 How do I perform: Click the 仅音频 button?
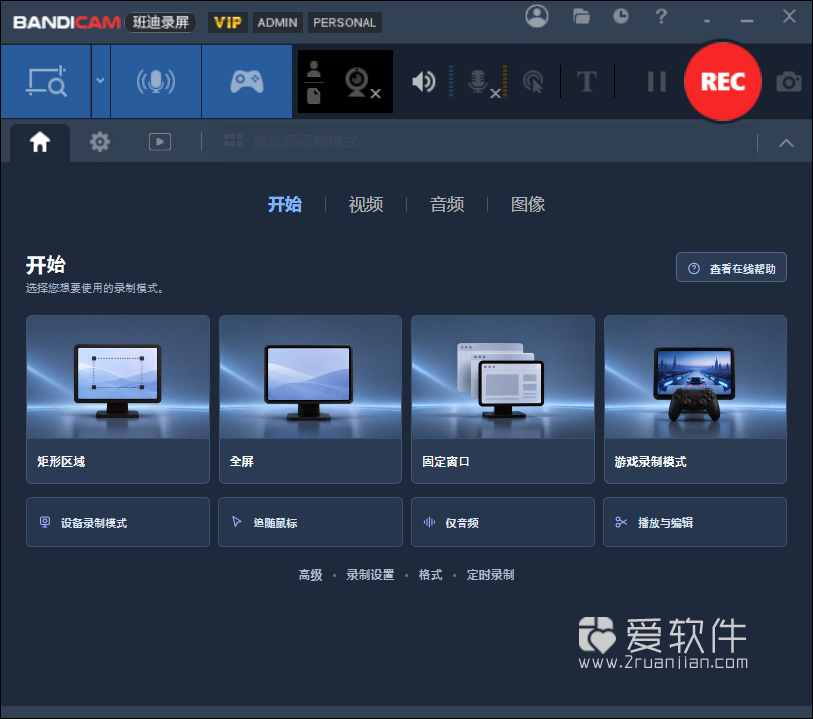(x=502, y=522)
